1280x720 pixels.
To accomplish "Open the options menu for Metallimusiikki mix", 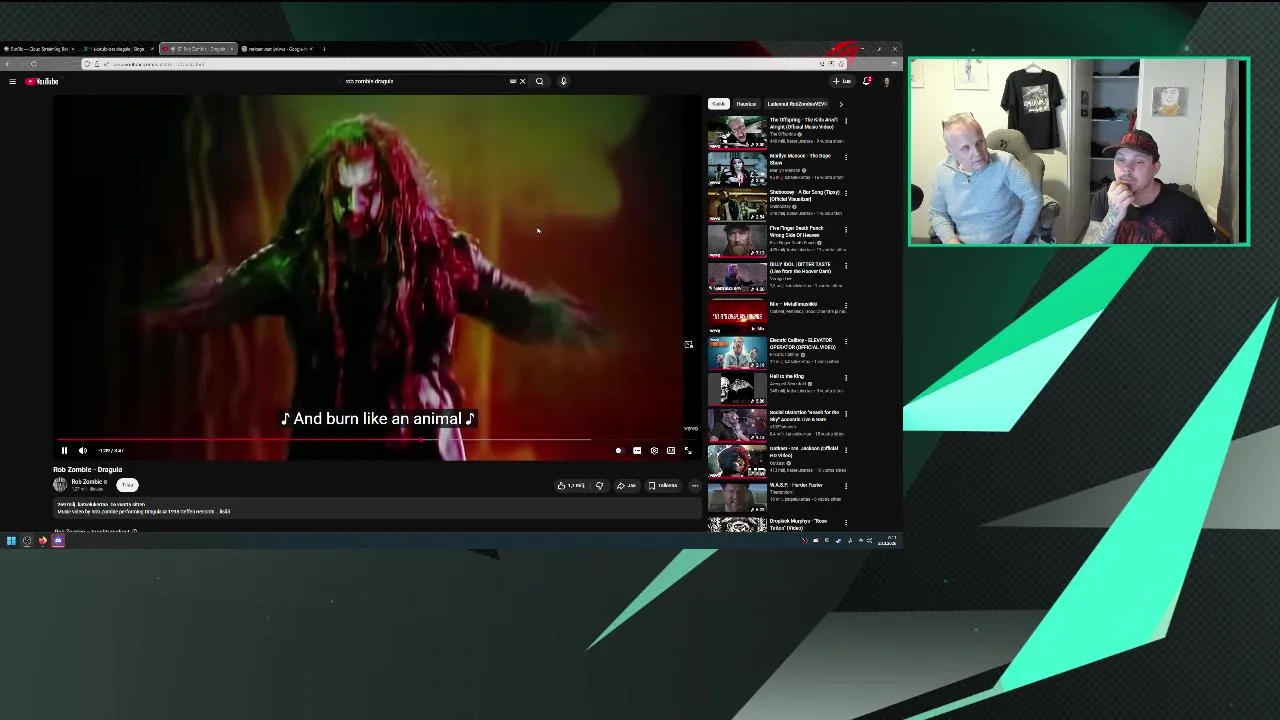I will pyautogui.click(x=846, y=305).
